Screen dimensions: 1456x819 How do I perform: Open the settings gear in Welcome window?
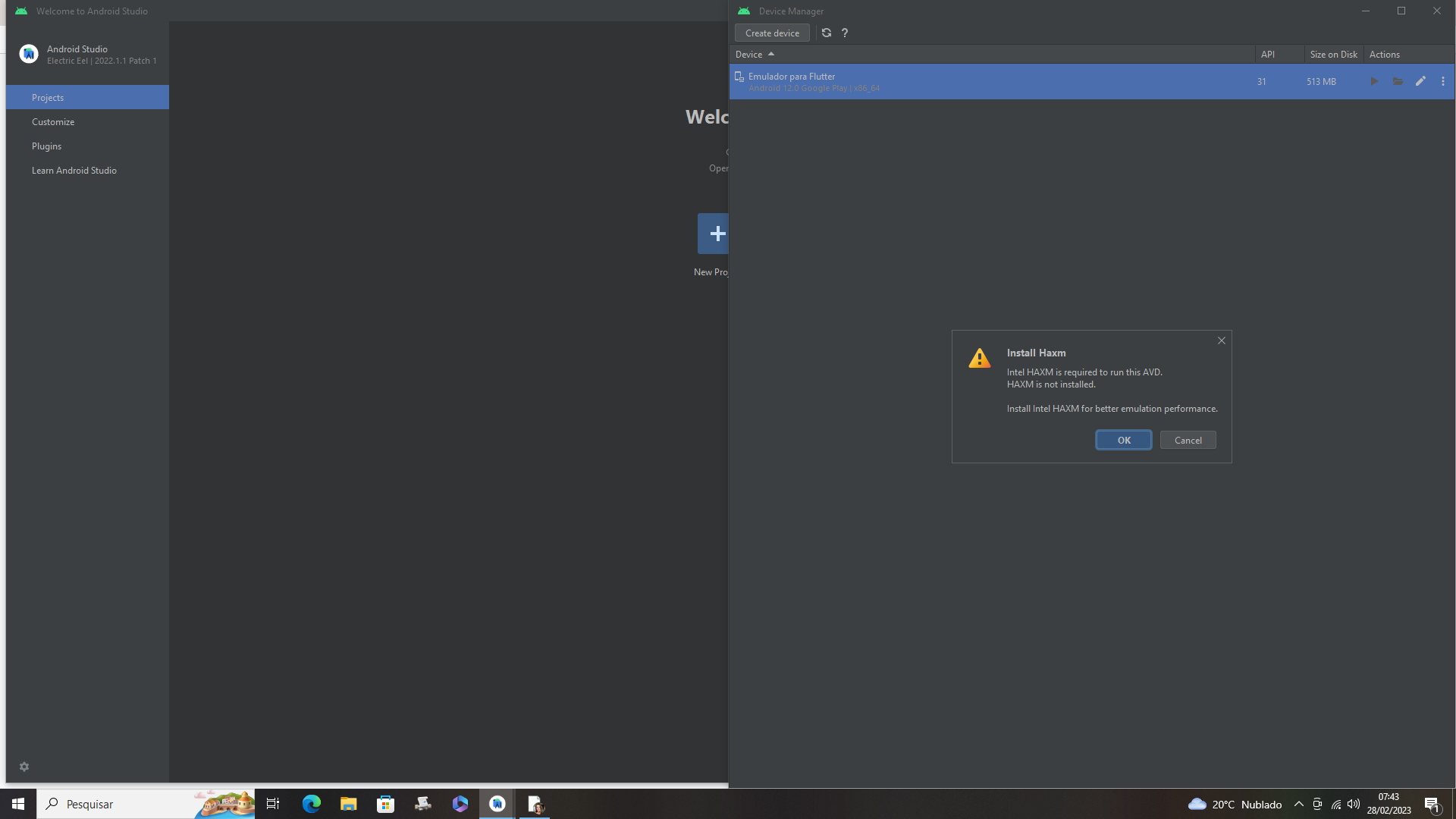(x=24, y=767)
